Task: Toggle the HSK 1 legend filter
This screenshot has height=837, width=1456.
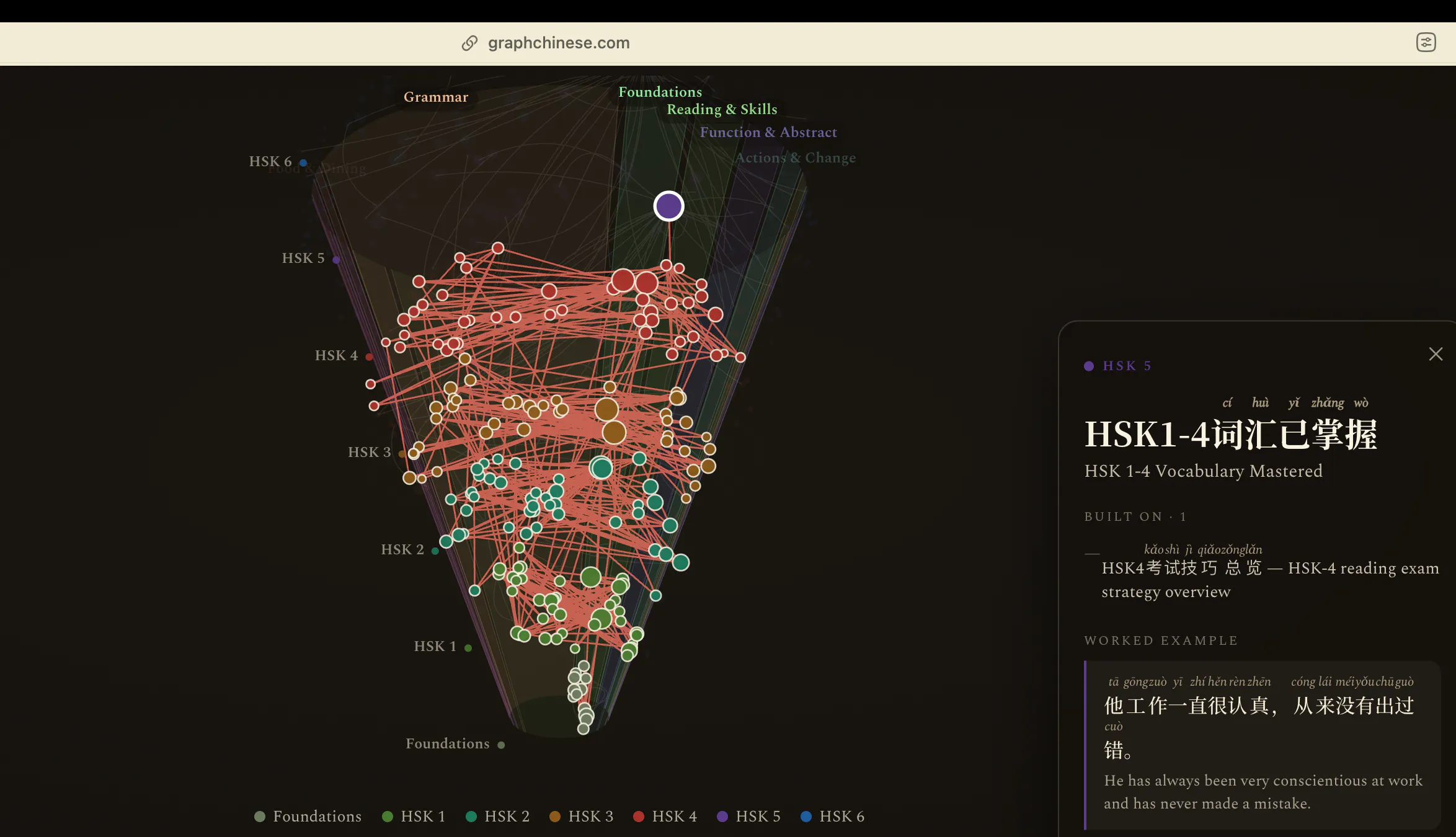Action: coord(414,817)
